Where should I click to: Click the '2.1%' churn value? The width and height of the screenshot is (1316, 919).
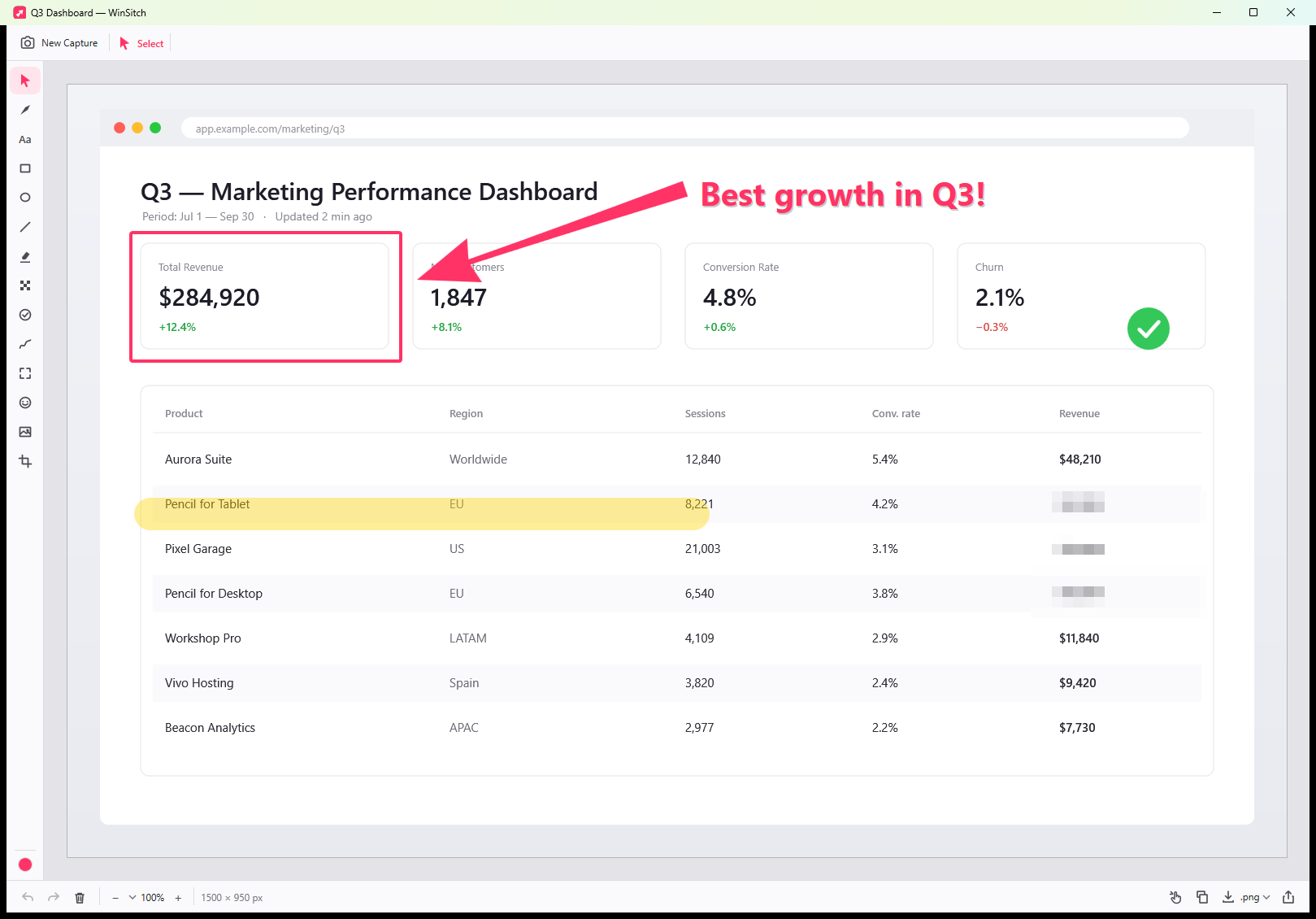(1000, 298)
